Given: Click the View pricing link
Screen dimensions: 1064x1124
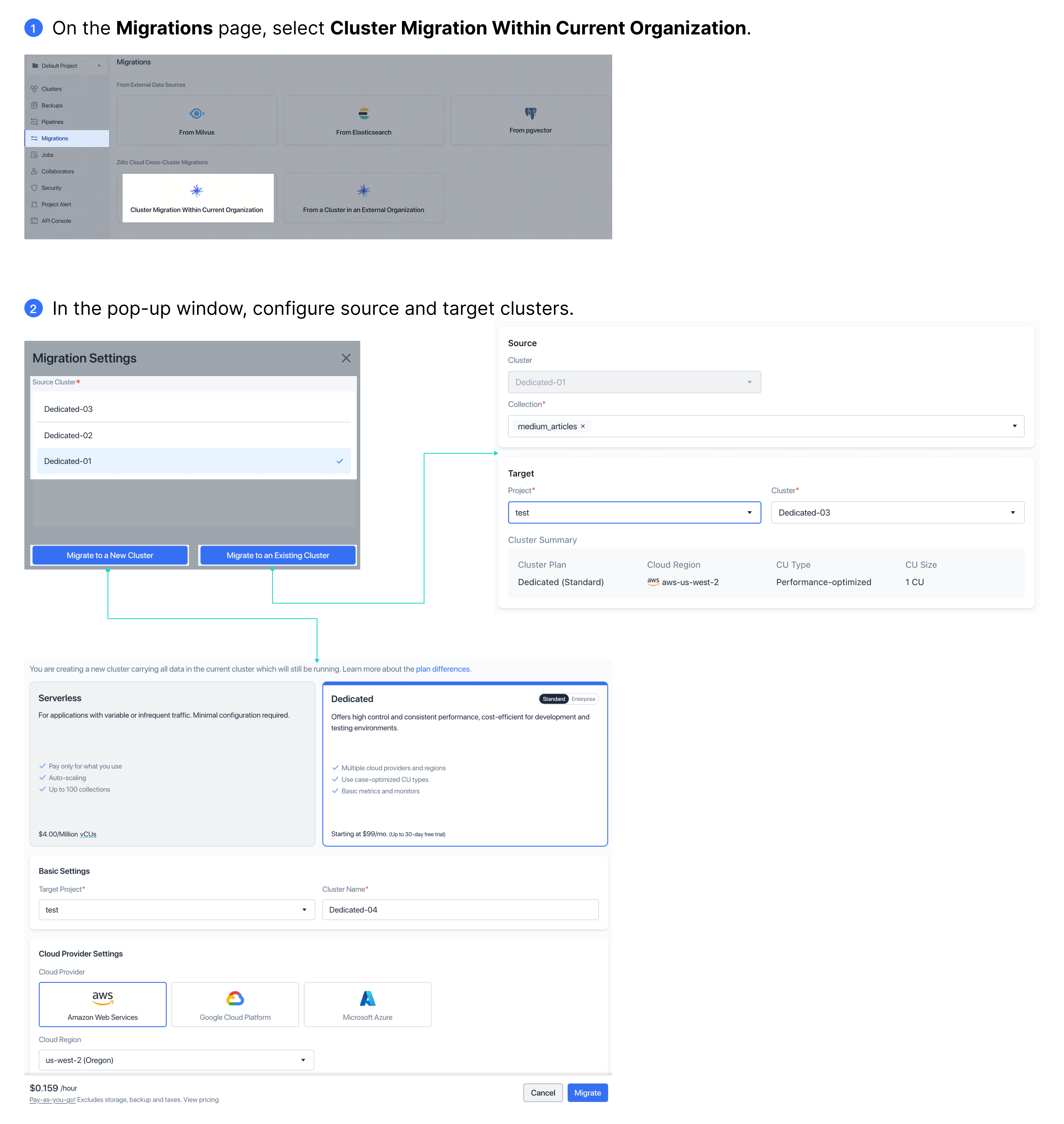Looking at the screenshot, I should (x=201, y=1100).
